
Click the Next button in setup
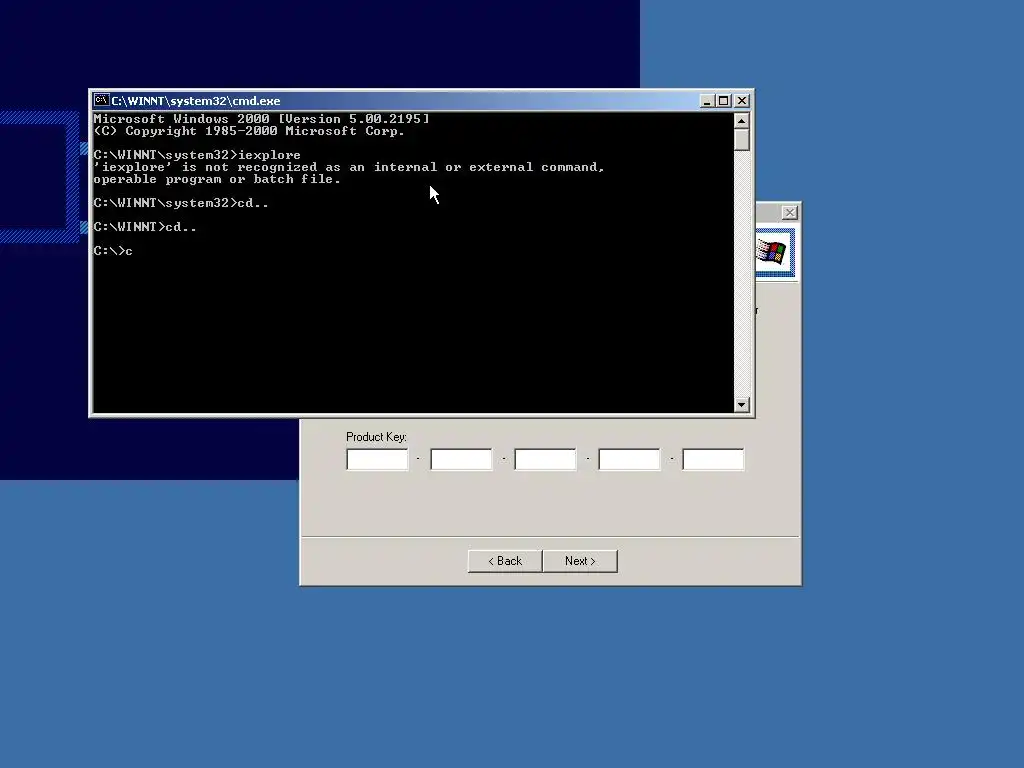[580, 561]
